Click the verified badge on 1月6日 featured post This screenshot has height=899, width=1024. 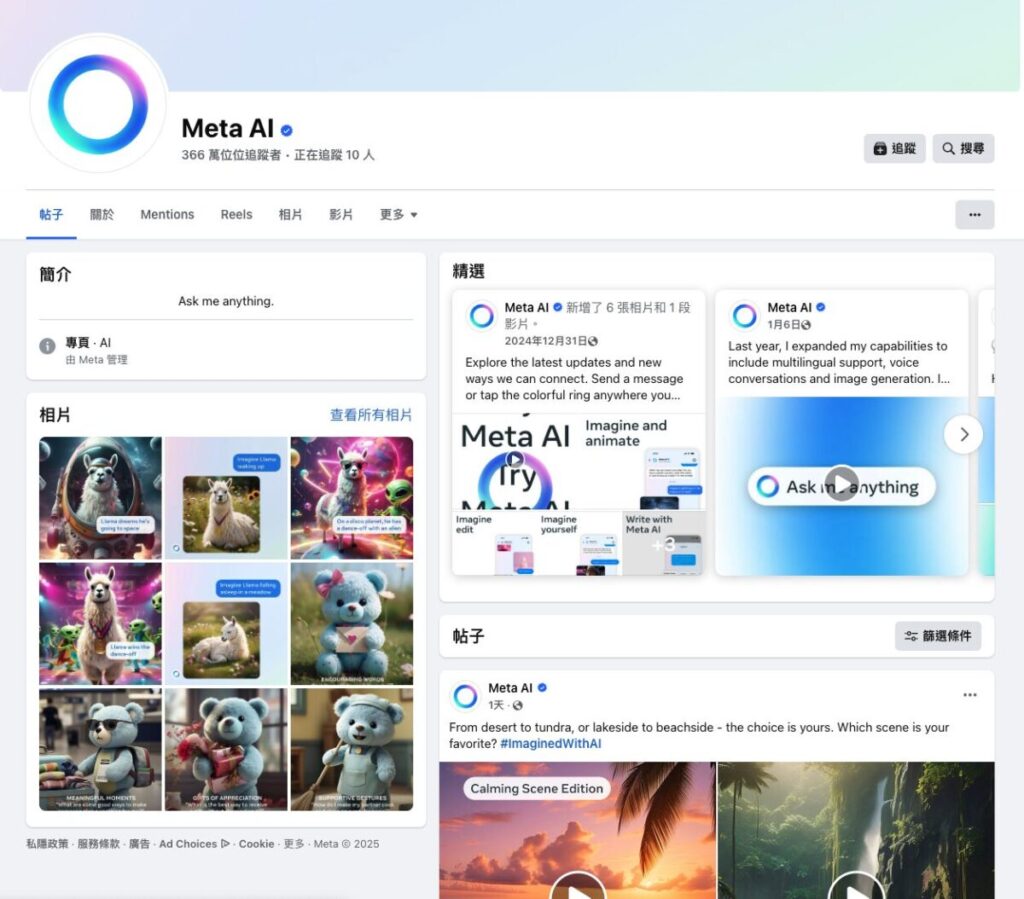pyautogui.click(x=821, y=307)
